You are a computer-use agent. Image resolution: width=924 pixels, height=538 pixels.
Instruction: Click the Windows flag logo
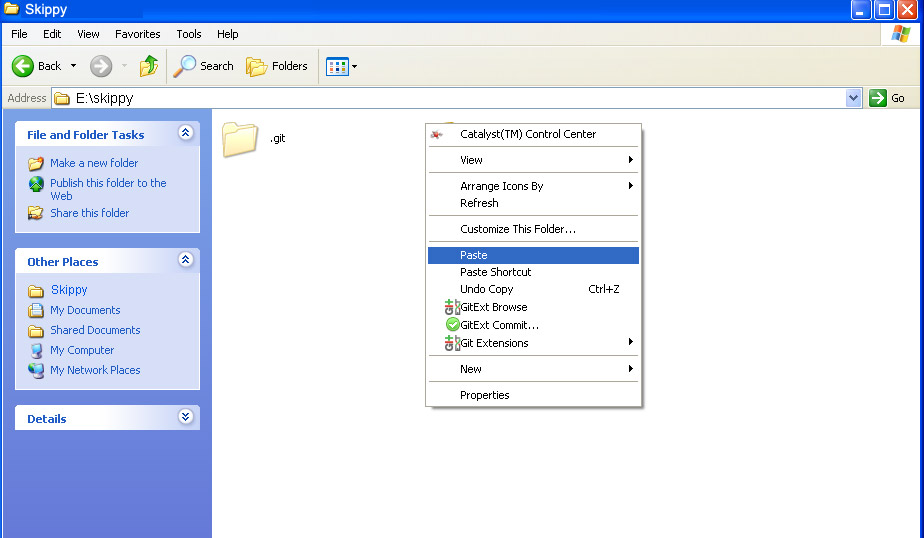(x=900, y=34)
